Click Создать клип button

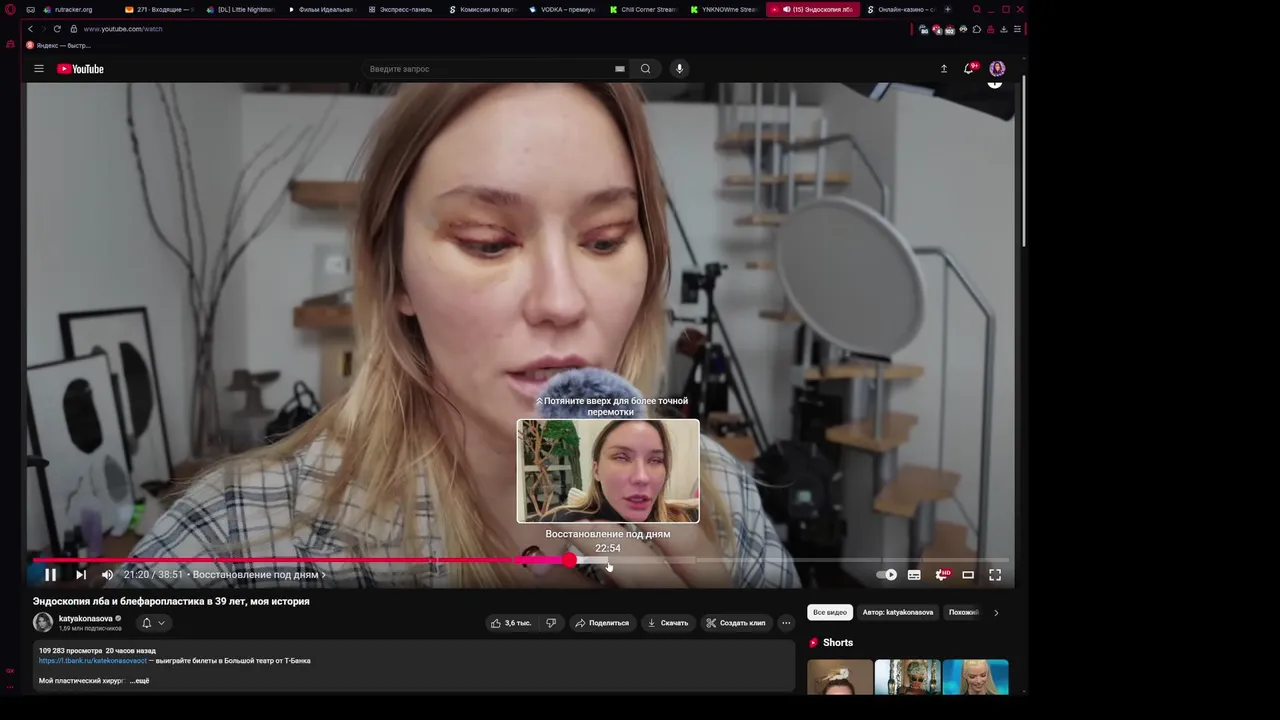(x=736, y=623)
